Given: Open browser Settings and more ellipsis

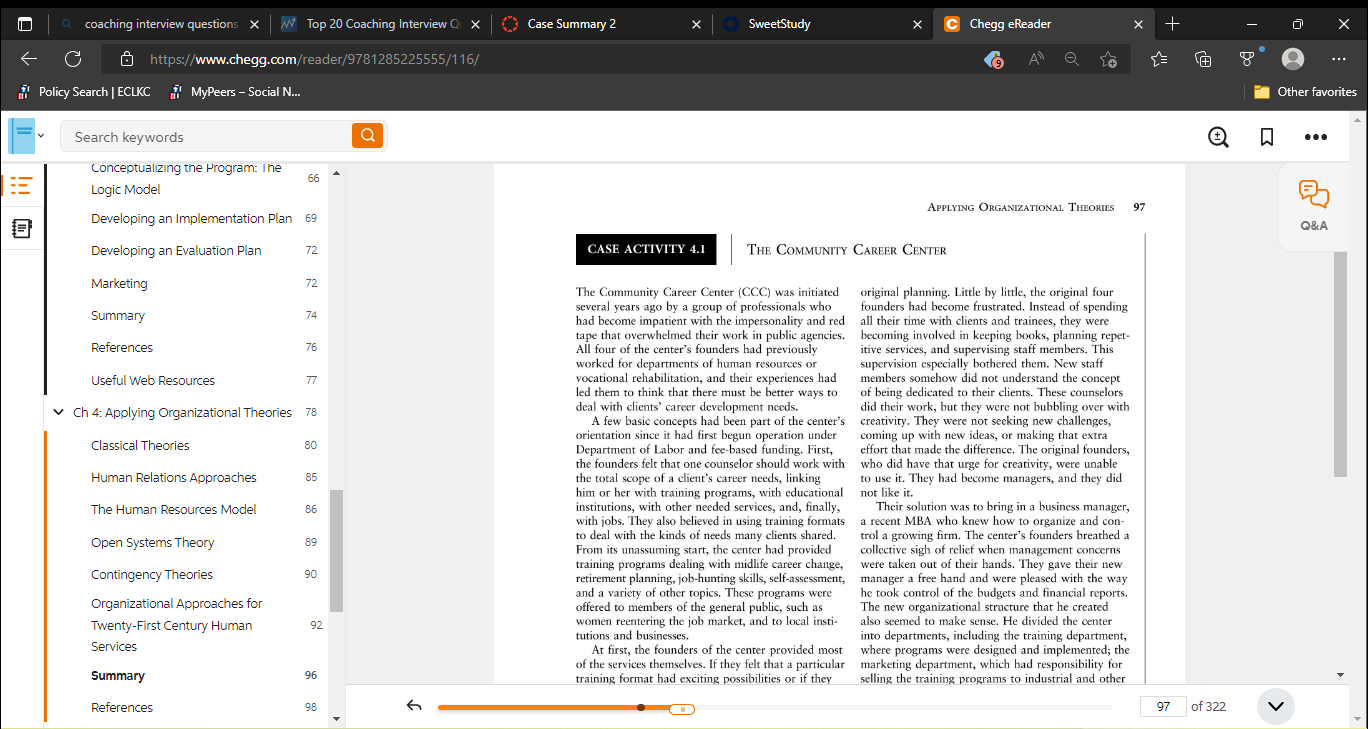Looking at the screenshot, I should click(x=1339, y=59).
